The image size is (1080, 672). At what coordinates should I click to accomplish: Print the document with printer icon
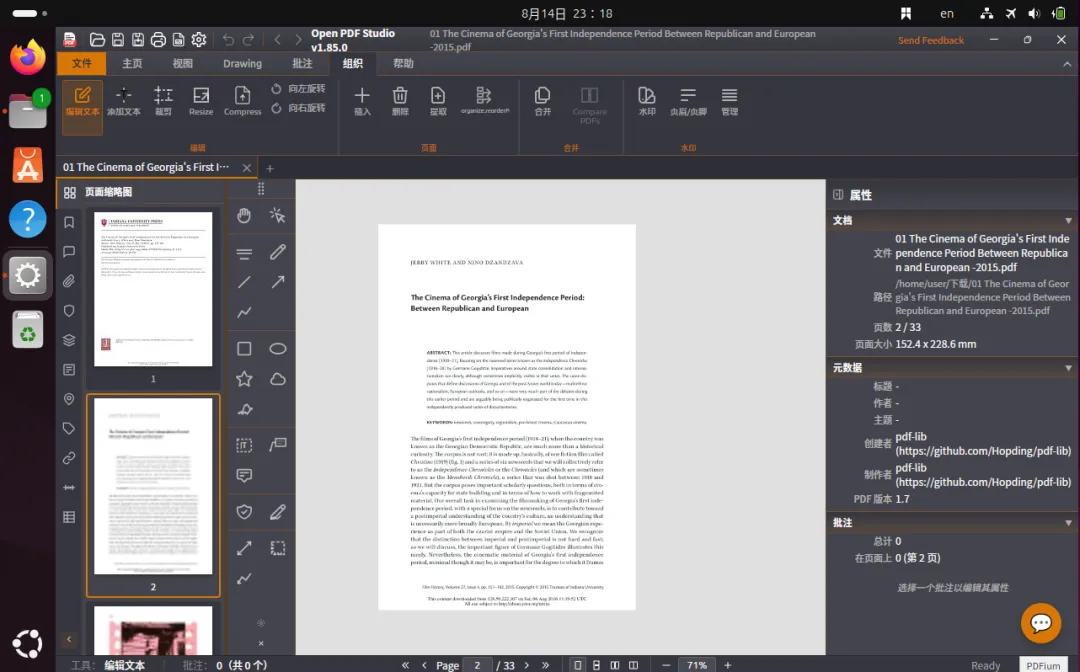pos(158,40)
